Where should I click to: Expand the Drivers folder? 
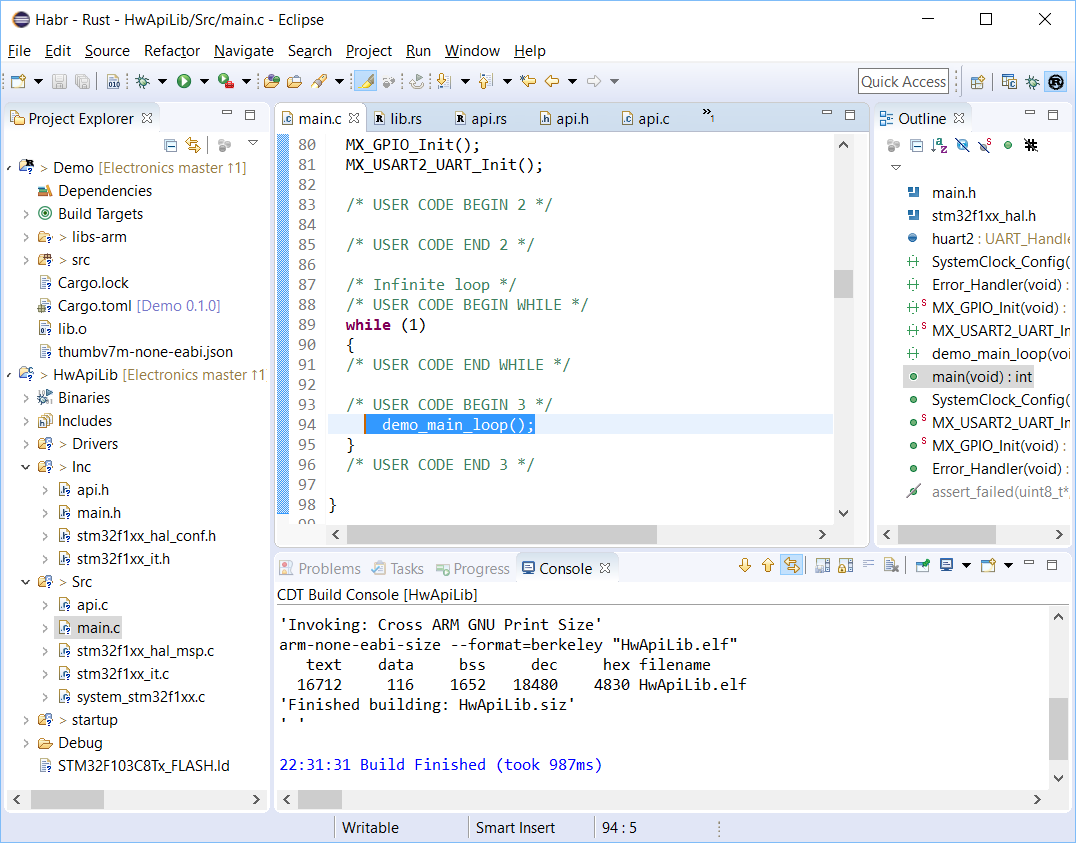(26, 444)
